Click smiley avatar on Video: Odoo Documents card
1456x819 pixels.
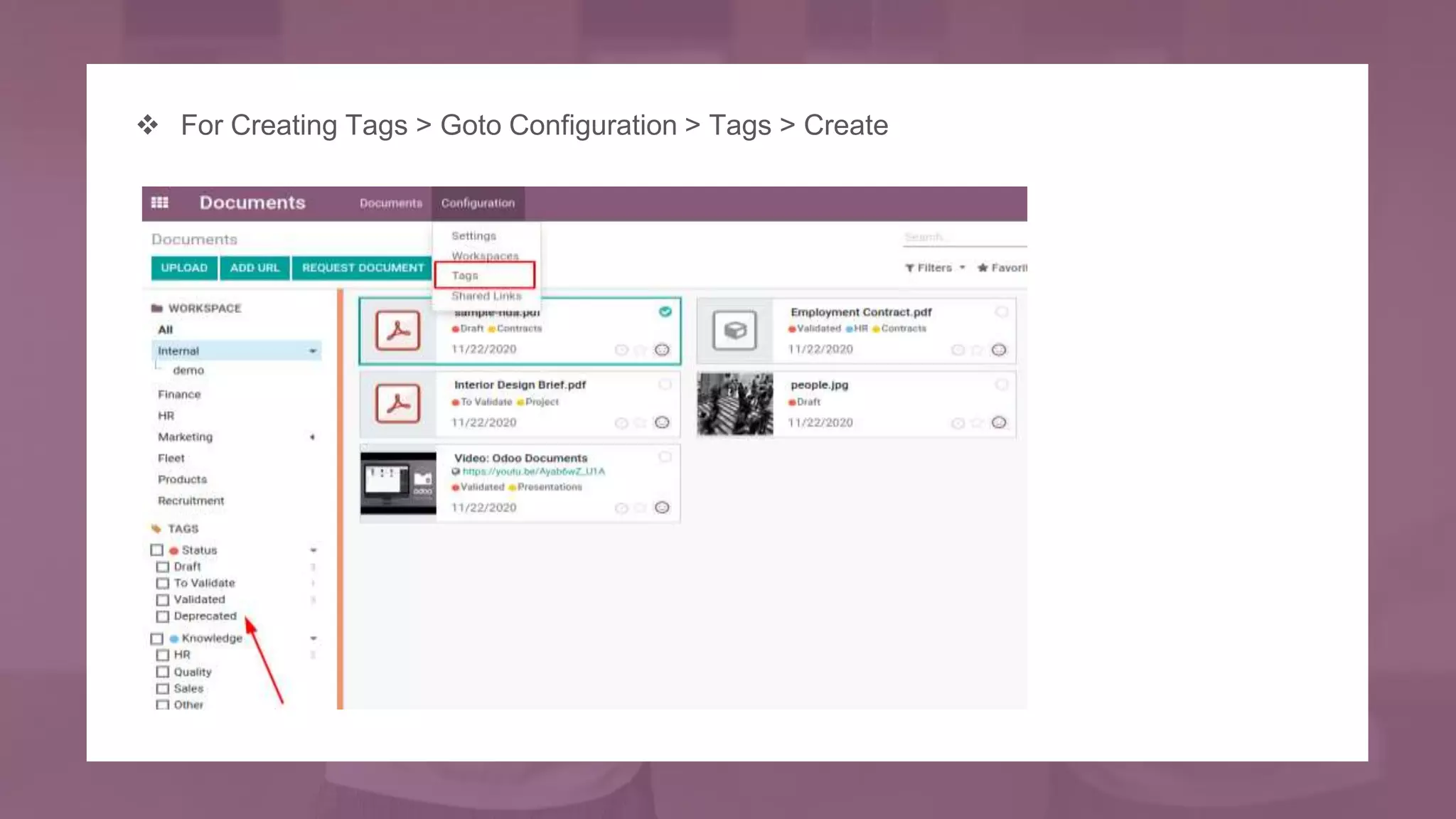(x=662, y=508)
